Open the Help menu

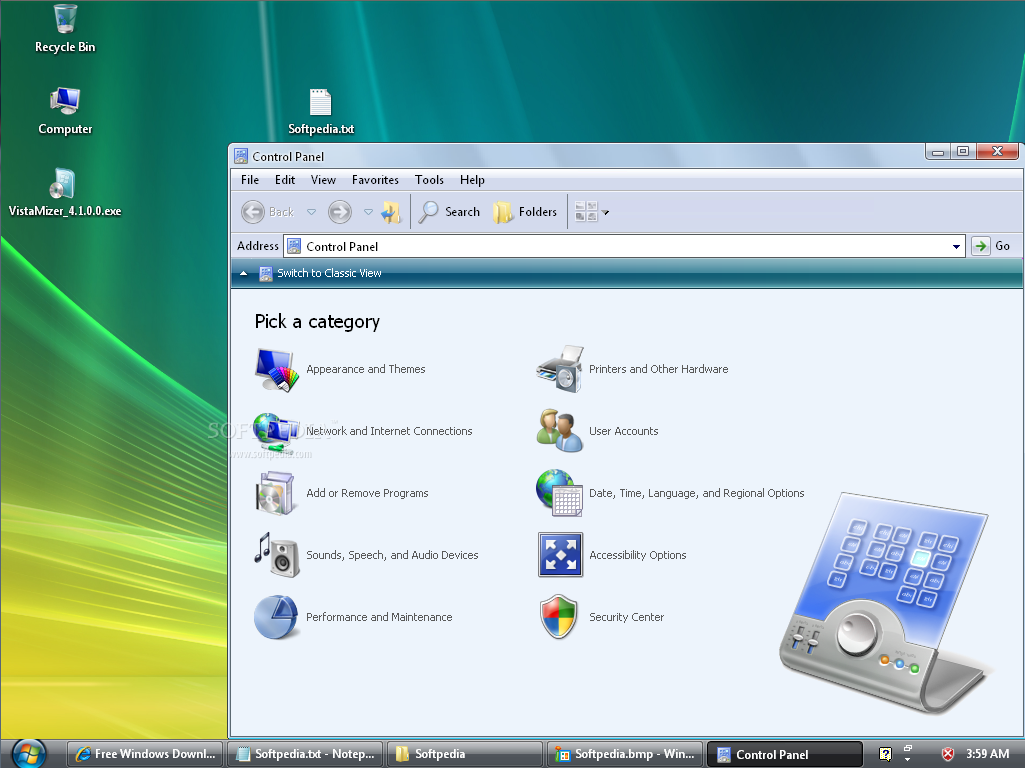(x=472, y=180)
